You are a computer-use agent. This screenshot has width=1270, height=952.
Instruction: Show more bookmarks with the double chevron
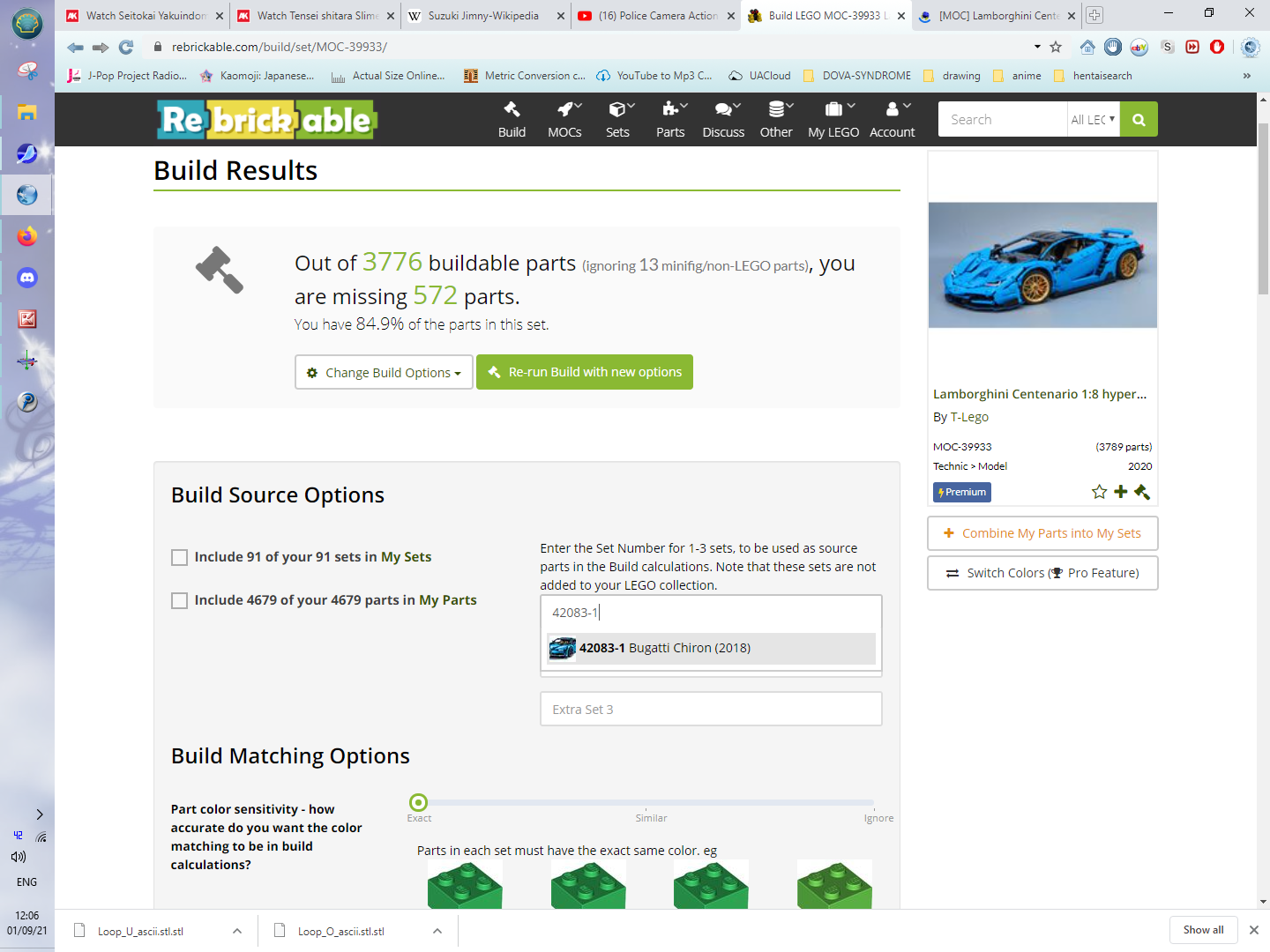tap(1246, 76)
